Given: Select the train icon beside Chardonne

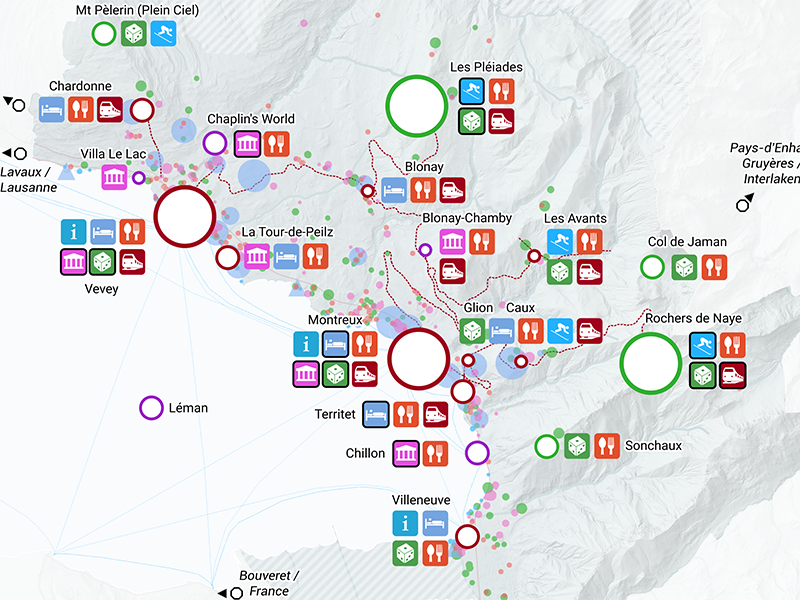Looking at the screenshot, I should [109, 108].
